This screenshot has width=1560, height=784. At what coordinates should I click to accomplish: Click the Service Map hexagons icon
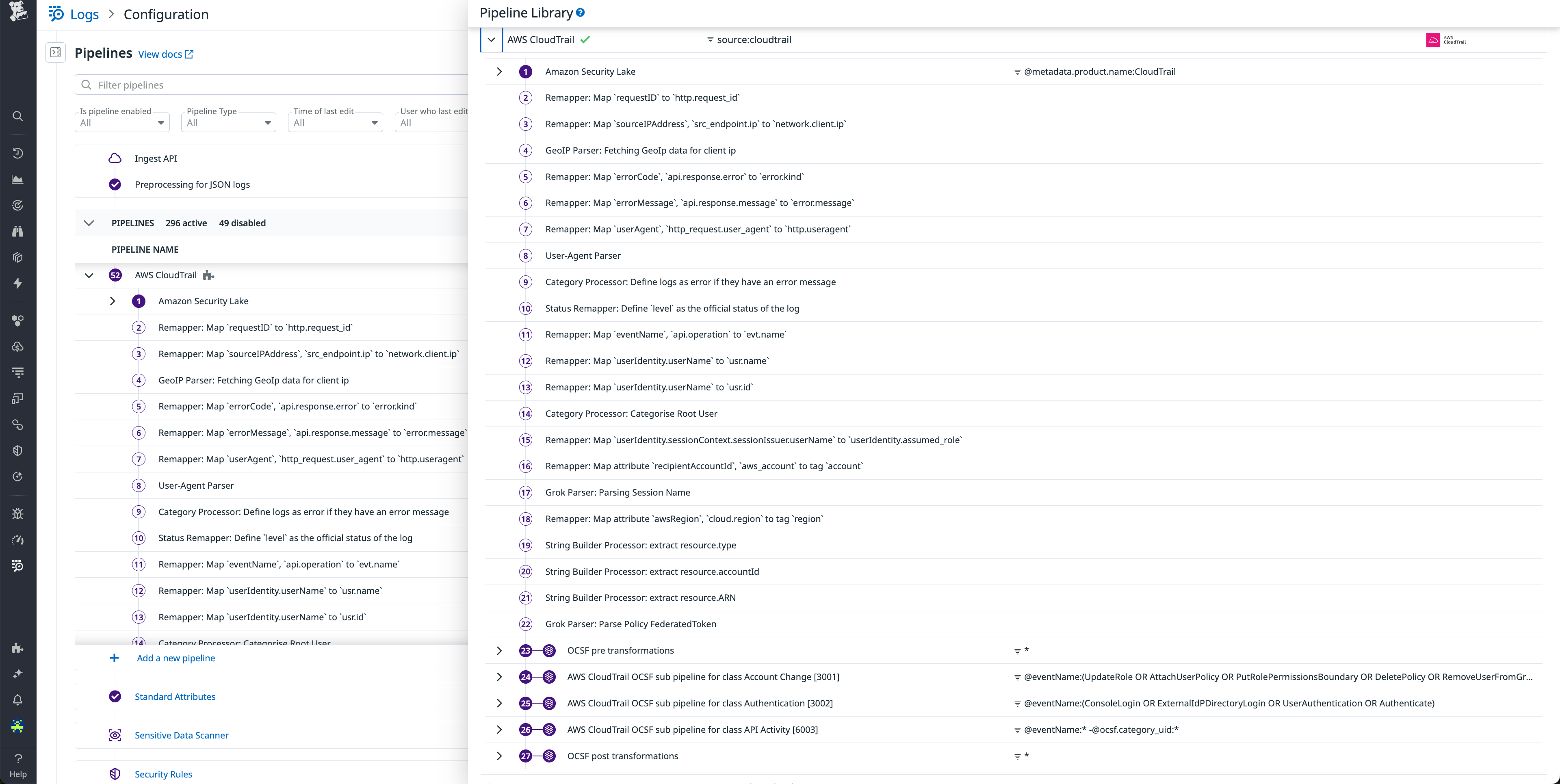[17, 321]
